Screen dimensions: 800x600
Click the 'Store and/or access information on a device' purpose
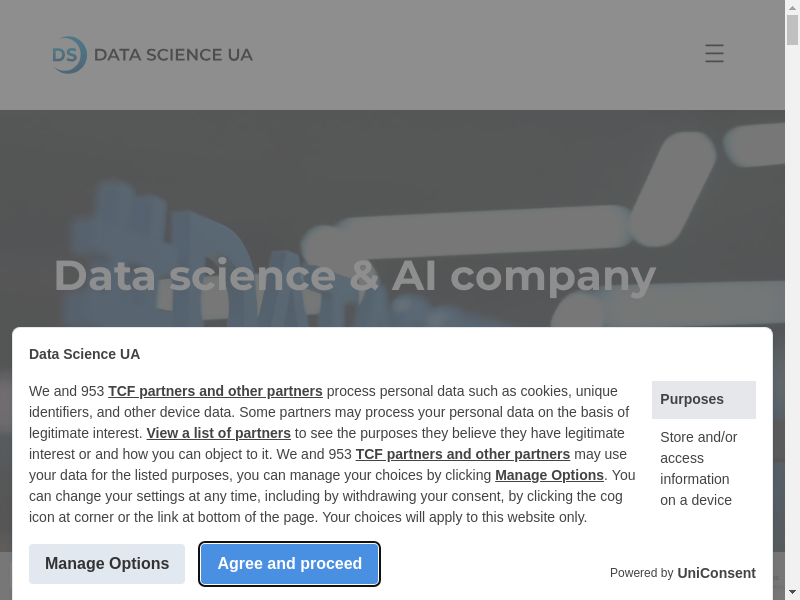pos(698,468)
